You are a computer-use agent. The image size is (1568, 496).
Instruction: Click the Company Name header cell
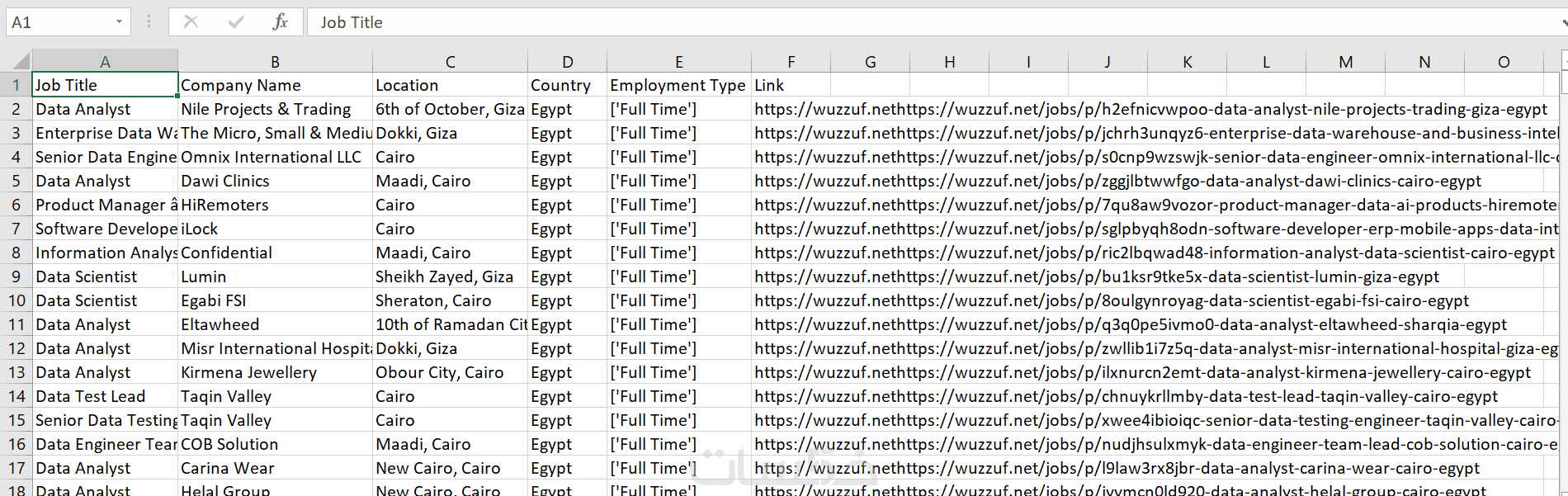coord(275,85)
